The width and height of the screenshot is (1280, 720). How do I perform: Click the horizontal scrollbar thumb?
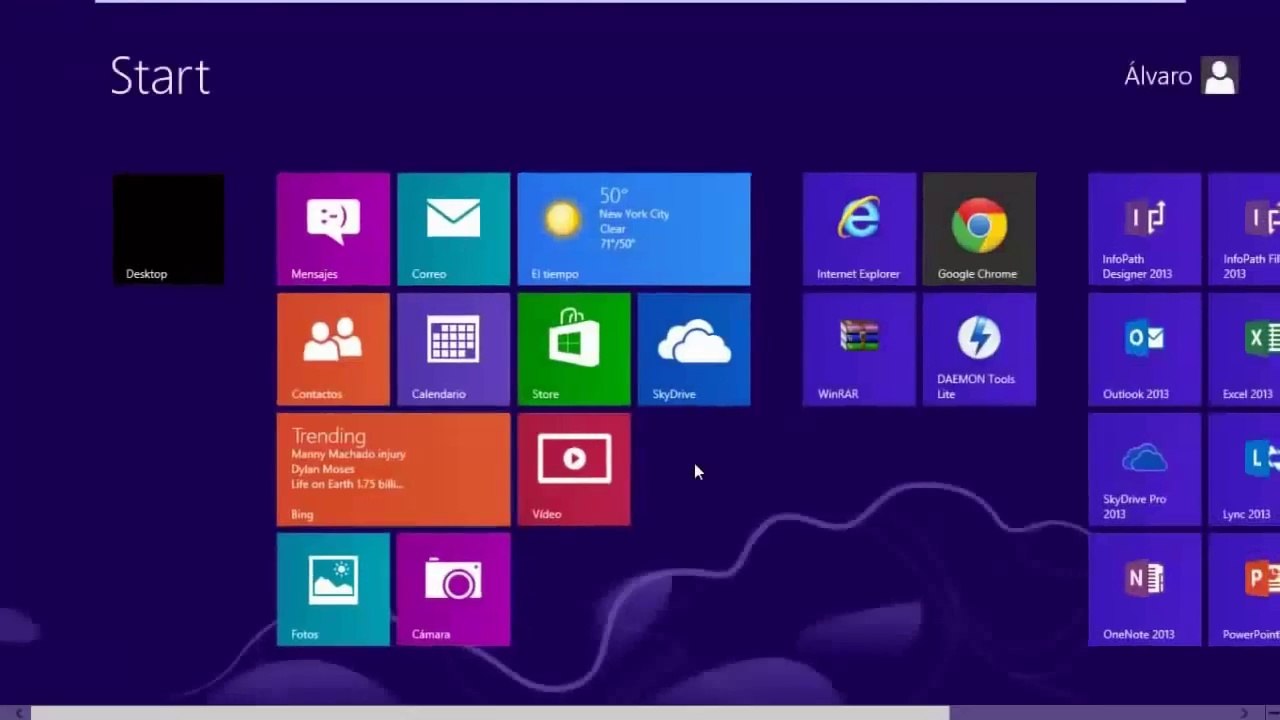click(490, 713)
